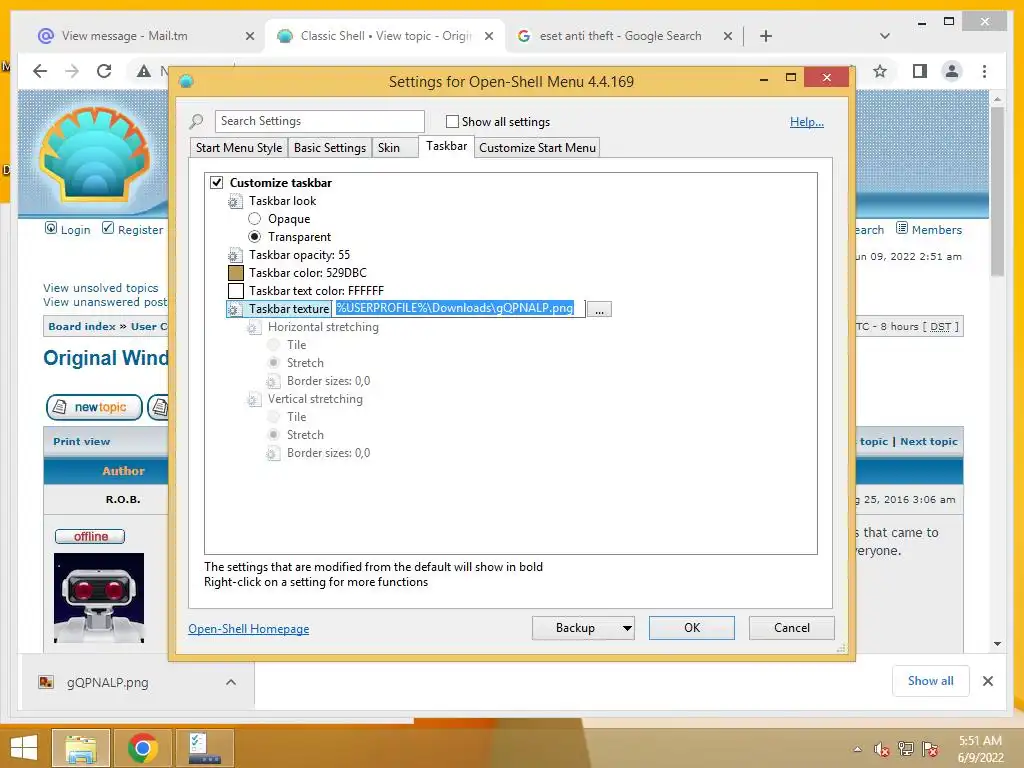Click browse button for texture path
The image size is (1024, 768).
coord(599,310)
